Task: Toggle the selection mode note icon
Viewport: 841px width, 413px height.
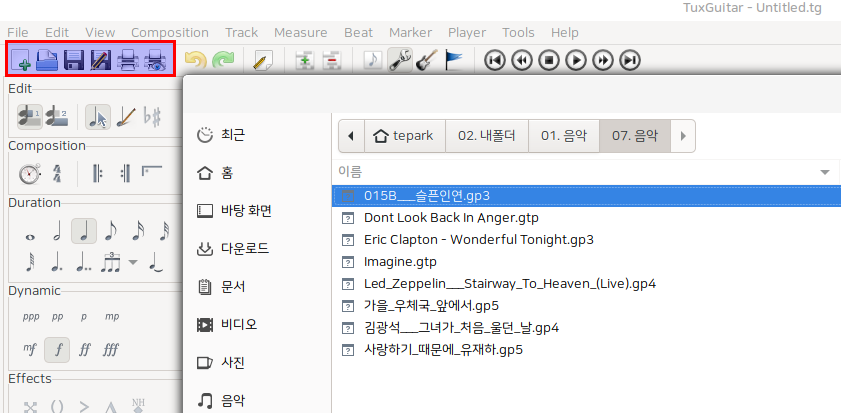Action: click(97, 117)
